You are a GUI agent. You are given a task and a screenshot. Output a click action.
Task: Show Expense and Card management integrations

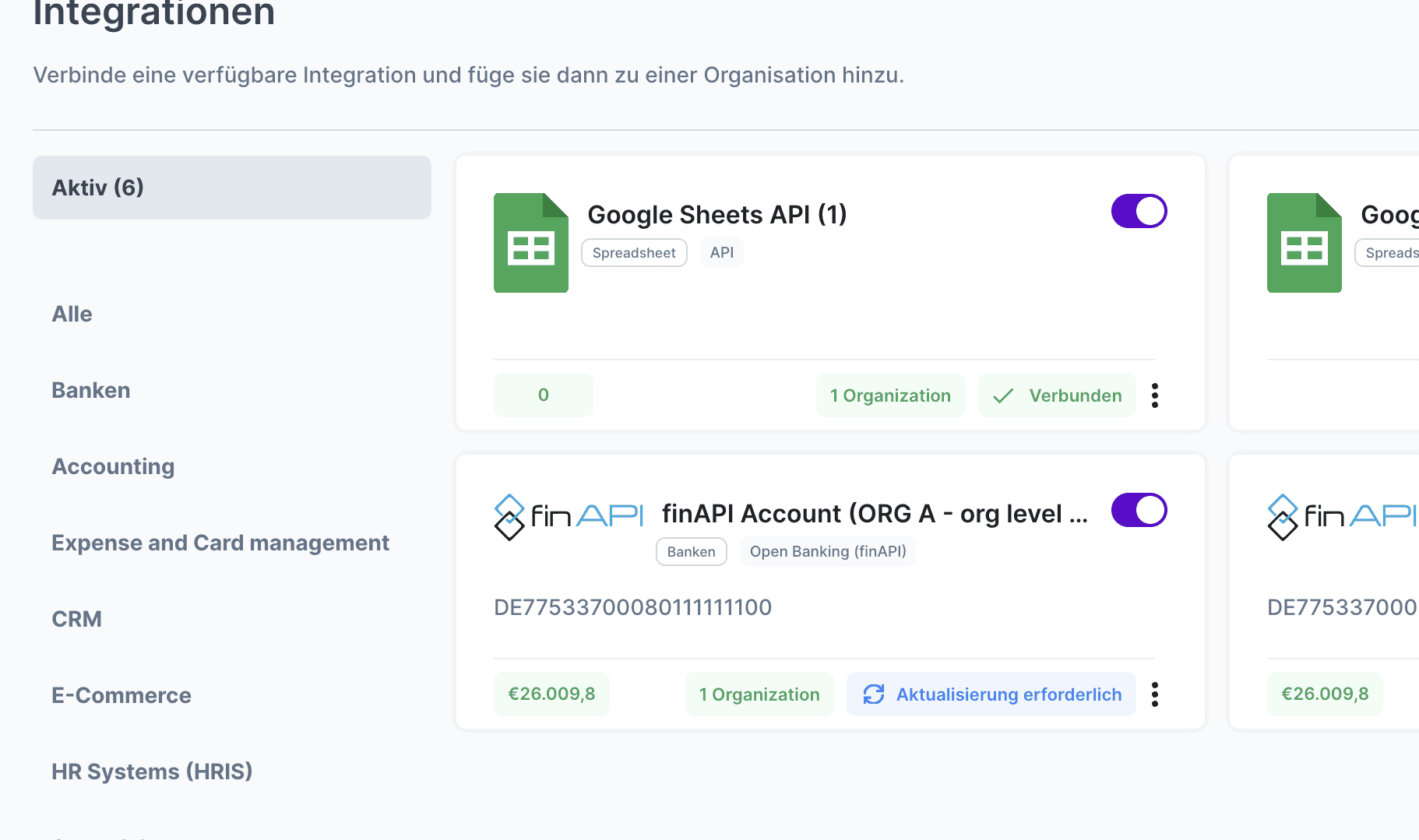coord(220,543)
